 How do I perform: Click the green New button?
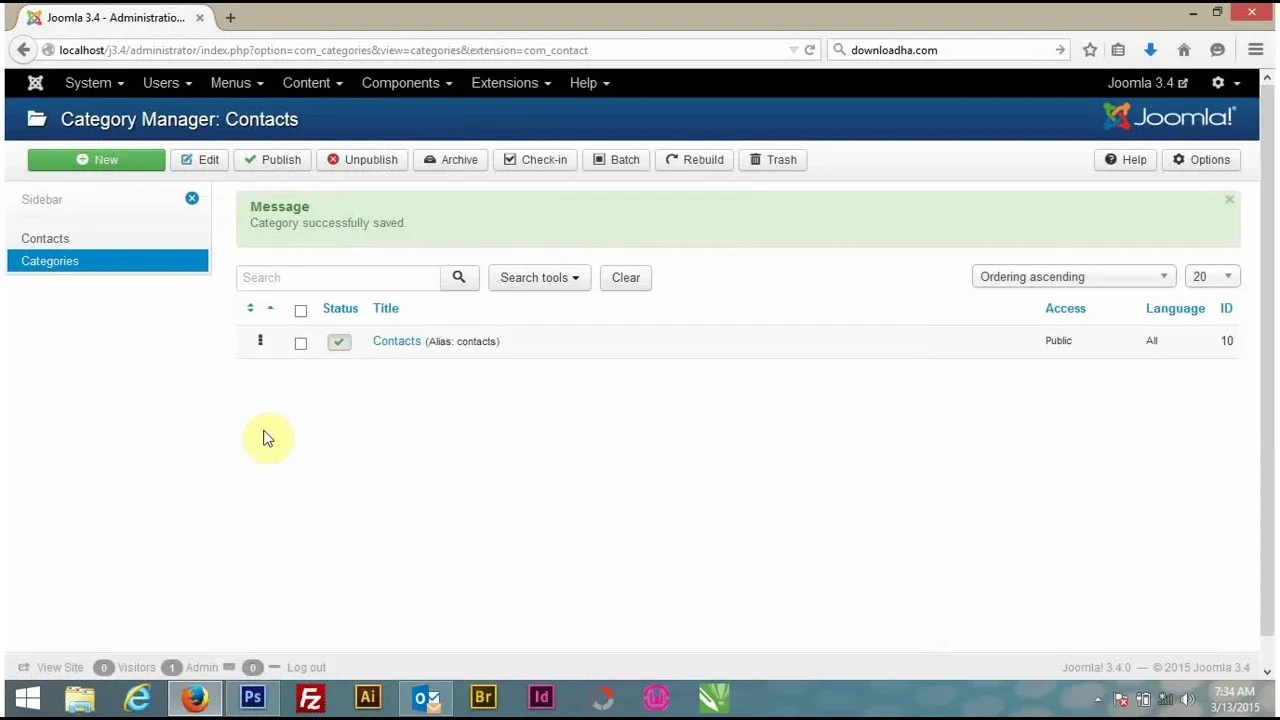[x=97, y=160]
